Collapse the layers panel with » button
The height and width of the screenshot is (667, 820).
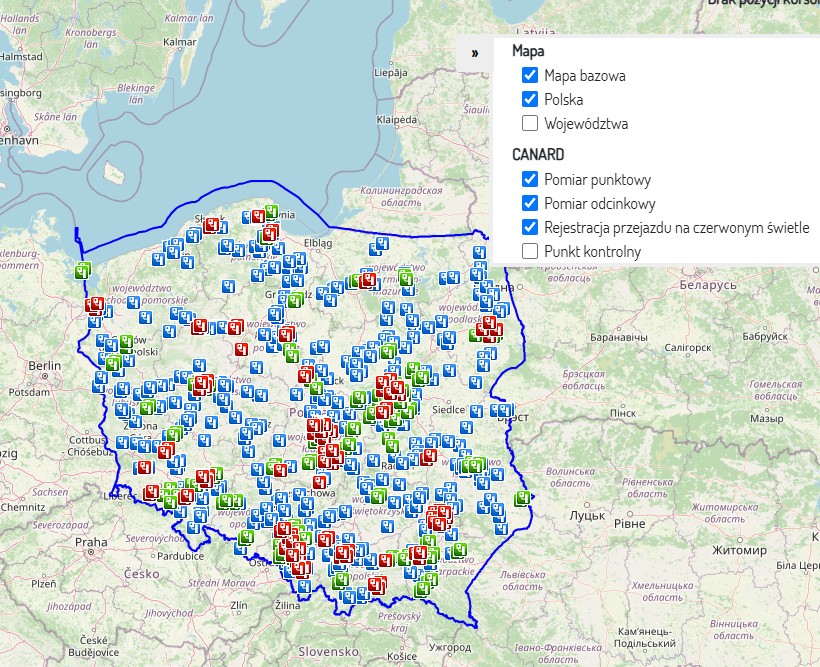tap(475, 53)
